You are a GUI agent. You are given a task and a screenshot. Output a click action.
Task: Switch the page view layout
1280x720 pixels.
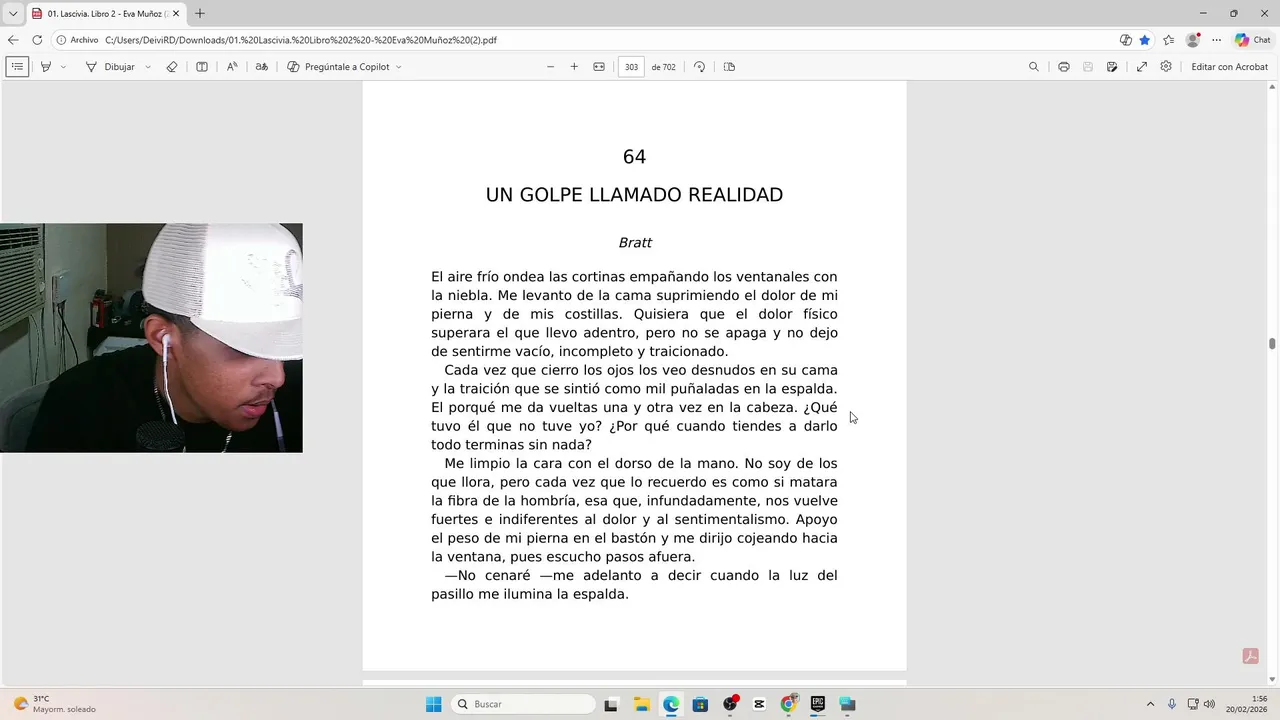tap(729, 67)
